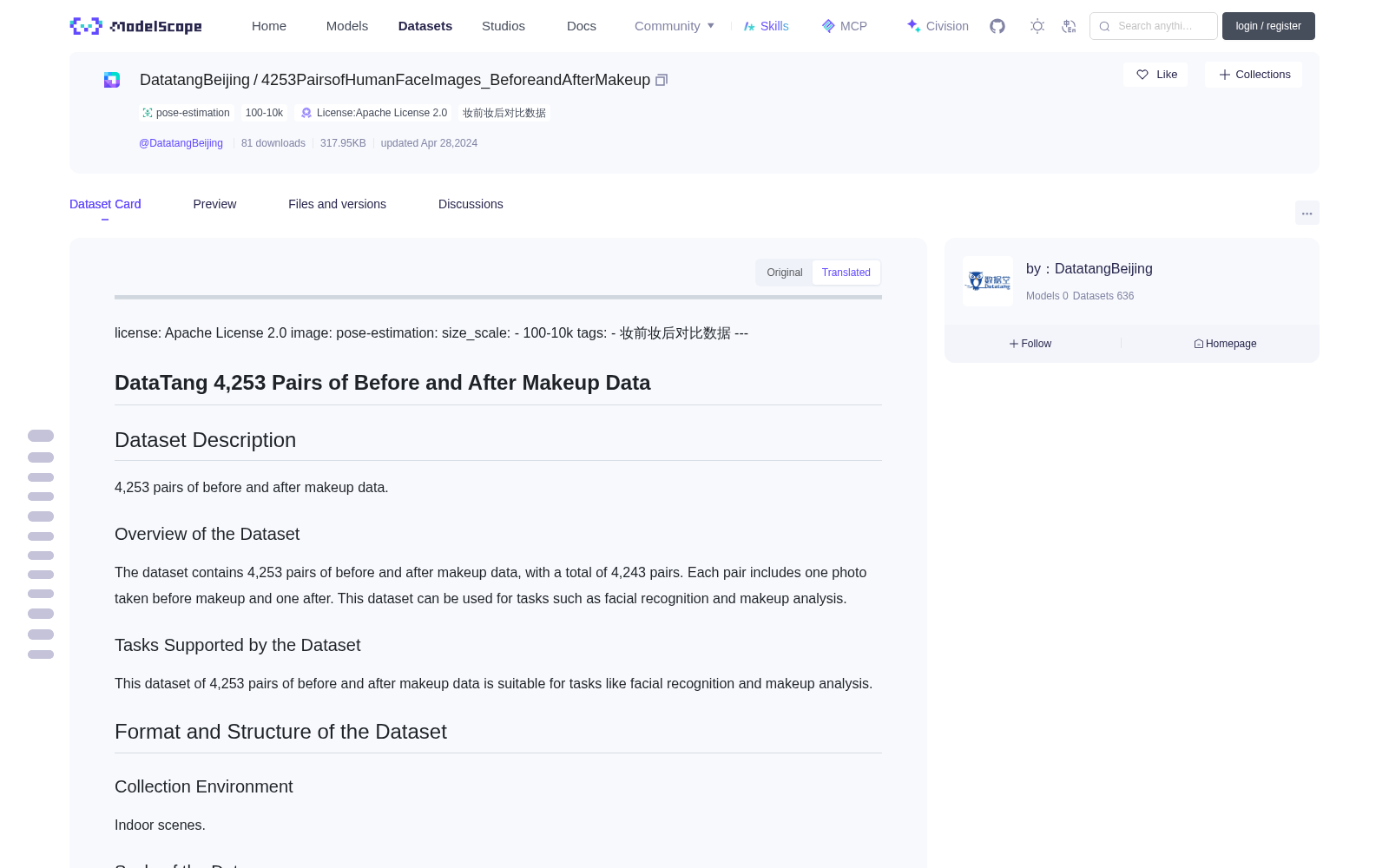Click the heart icon on Like

[1142, 75]
